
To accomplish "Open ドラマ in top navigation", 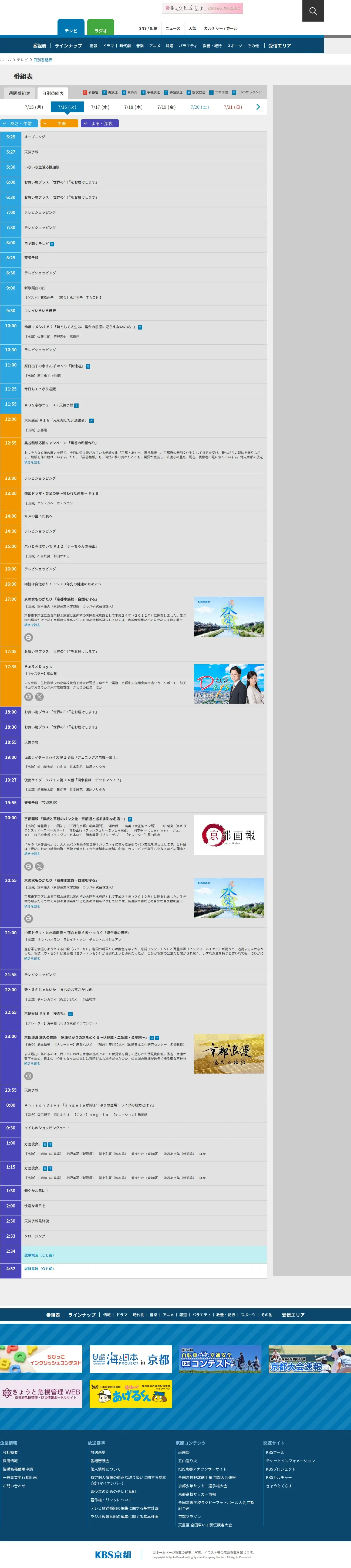I will pyautogui.click(x=109, y=46).
